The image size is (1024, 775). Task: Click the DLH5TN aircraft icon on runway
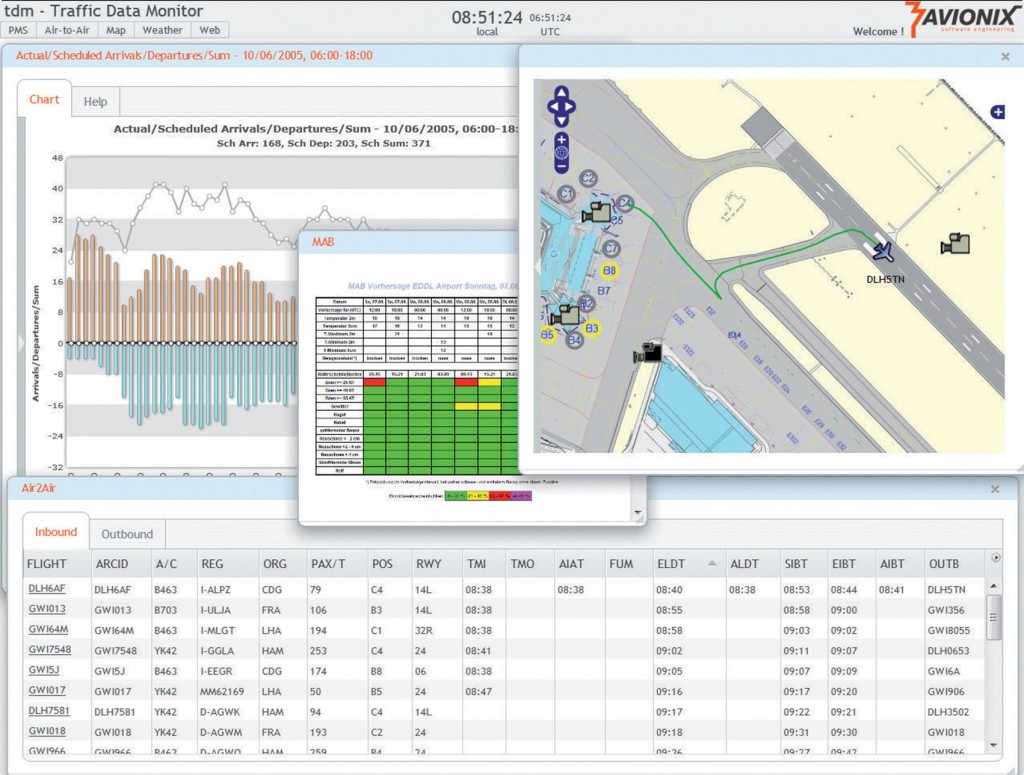tap(882, 250)
